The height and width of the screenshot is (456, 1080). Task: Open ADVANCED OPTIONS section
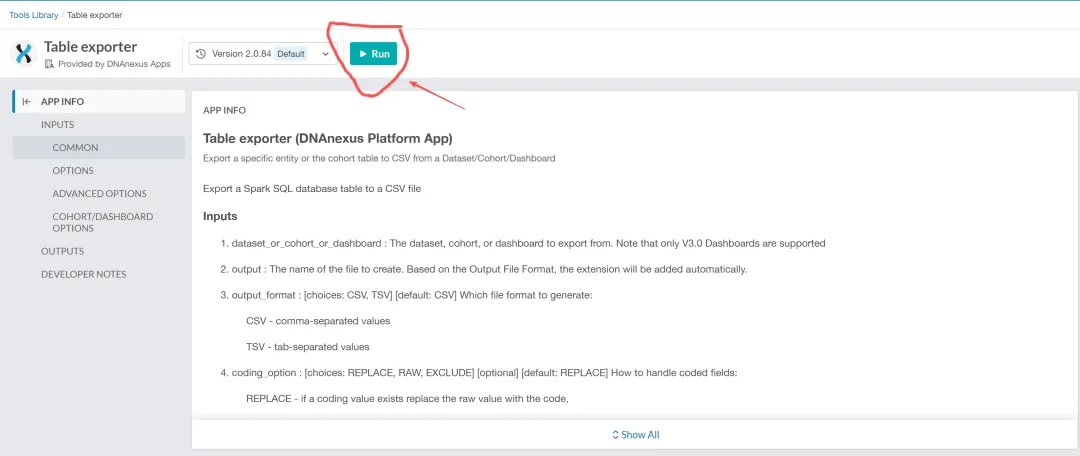click(x=99, y=194)
